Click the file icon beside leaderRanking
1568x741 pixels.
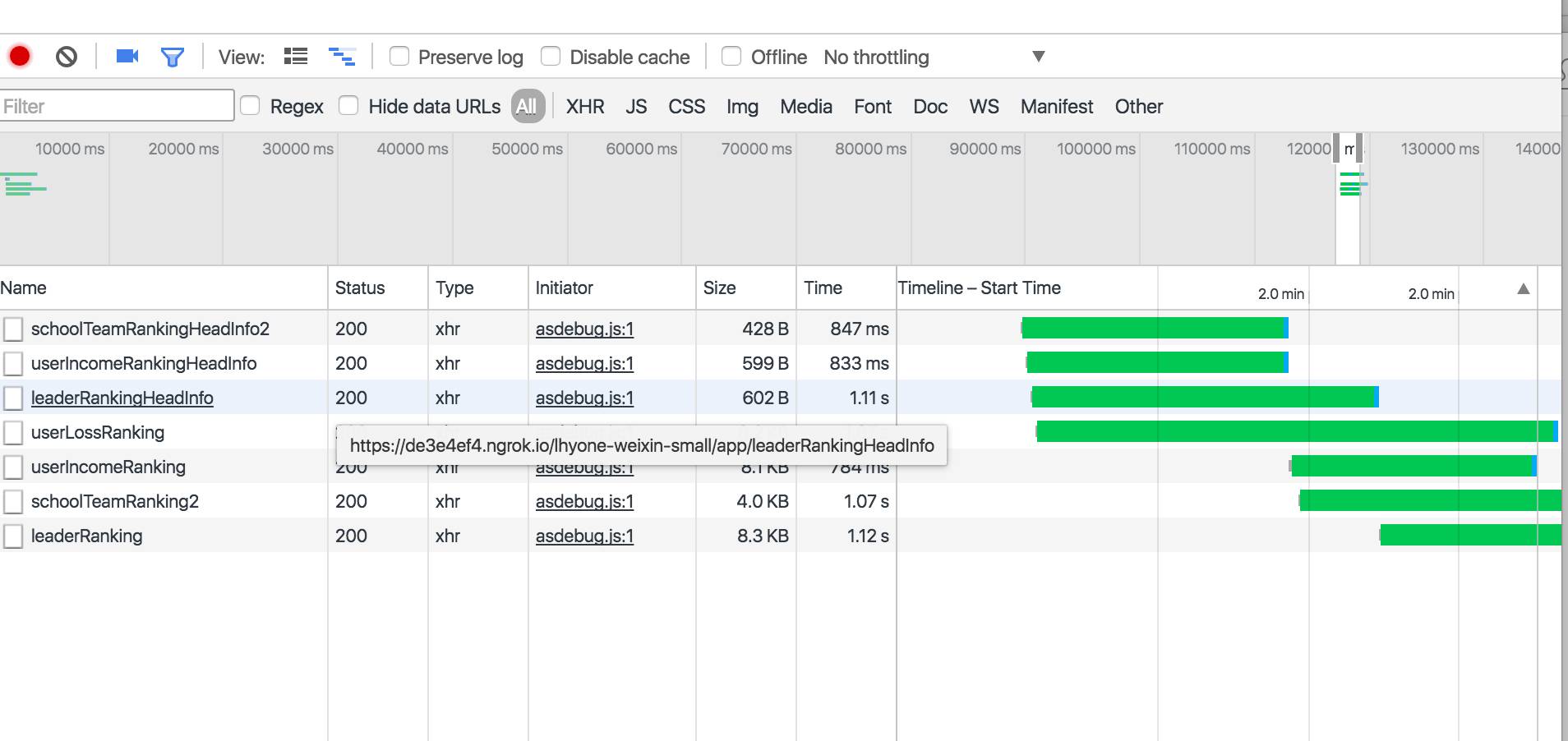[x=13, y=536]
